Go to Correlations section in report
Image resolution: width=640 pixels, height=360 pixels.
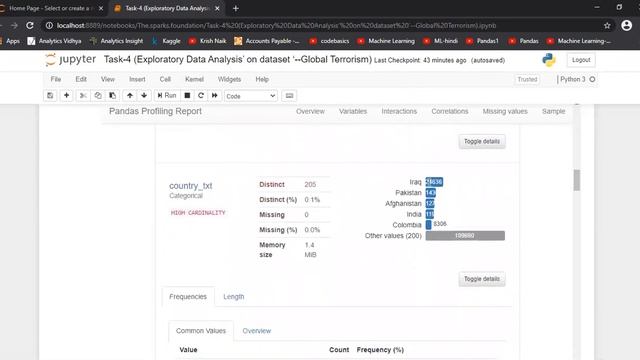450,111
